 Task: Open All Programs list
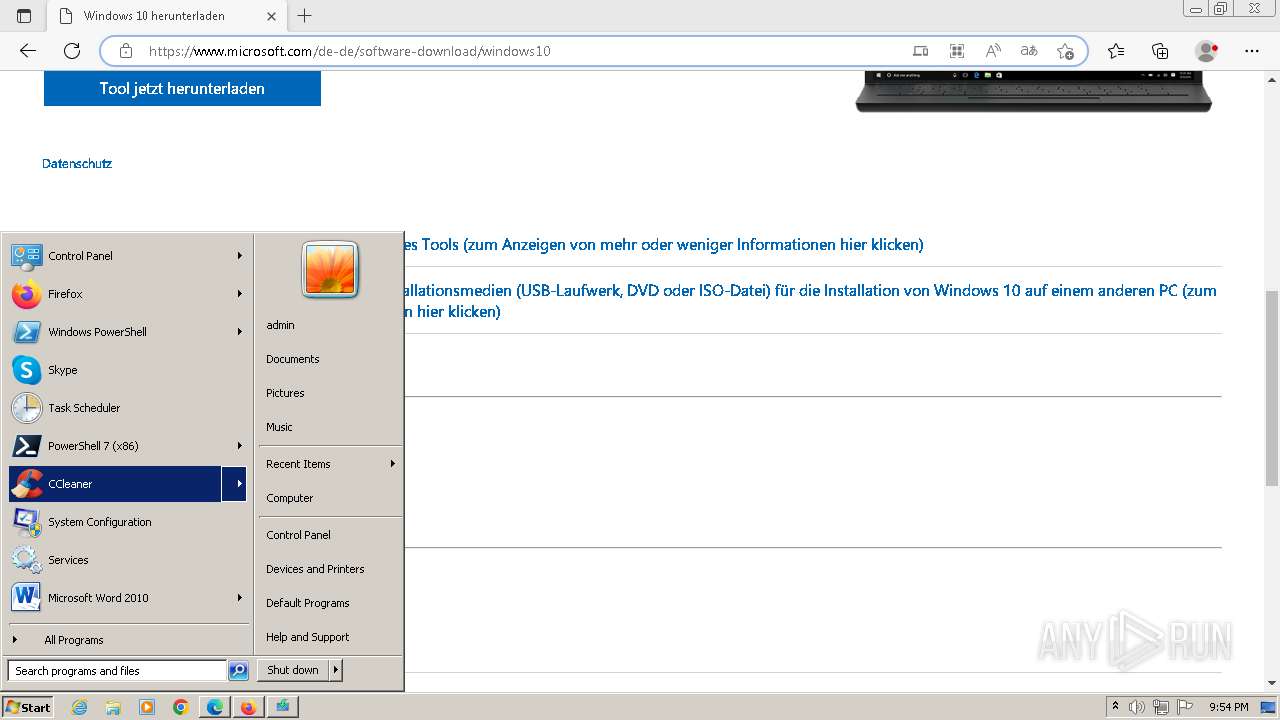point(127,640)
